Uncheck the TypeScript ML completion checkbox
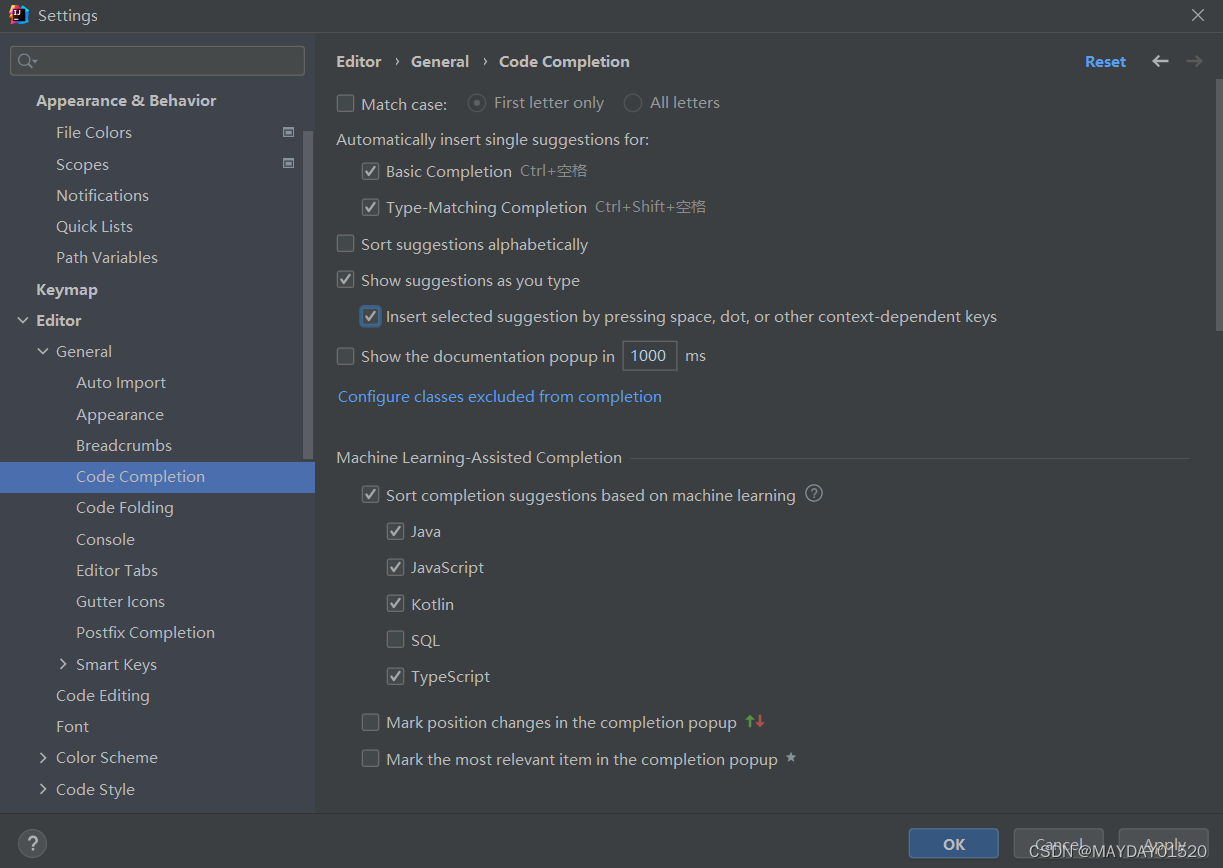The width and height of the screenshot is (1223, 868). coord(396,676)
